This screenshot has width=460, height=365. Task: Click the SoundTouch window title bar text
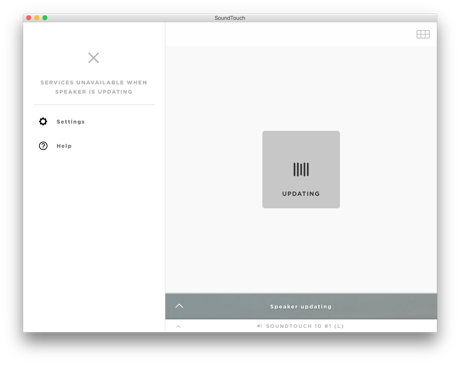(x=230, y=18)
